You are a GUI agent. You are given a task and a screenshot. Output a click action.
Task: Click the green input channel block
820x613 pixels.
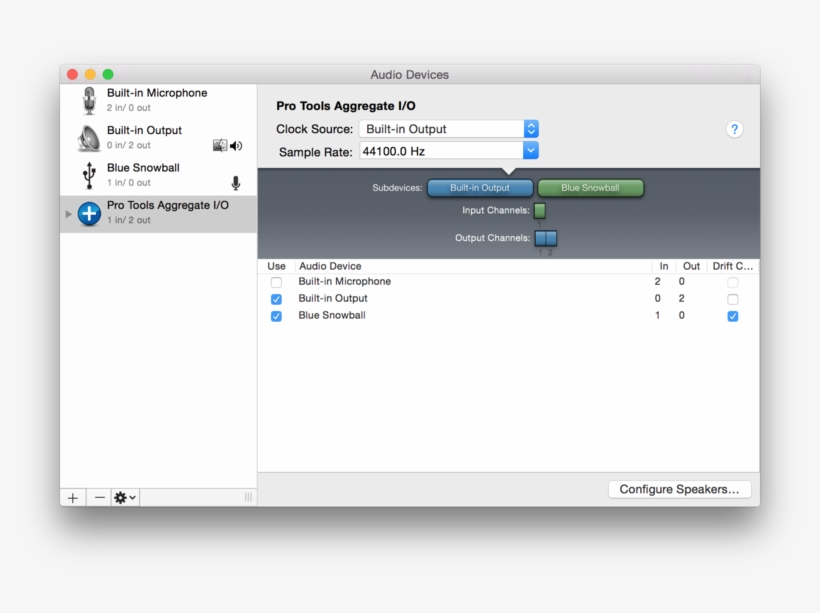point(540,211)
